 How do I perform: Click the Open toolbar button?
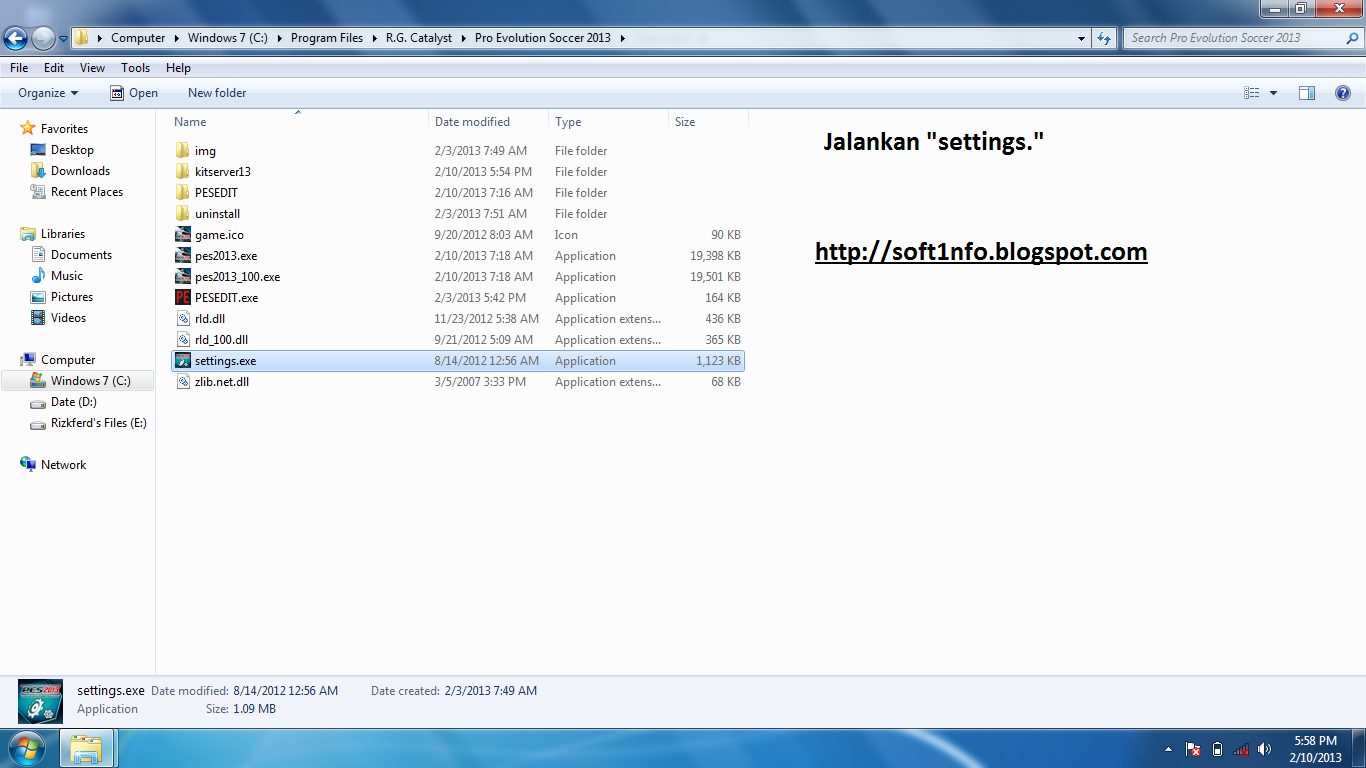134,93
